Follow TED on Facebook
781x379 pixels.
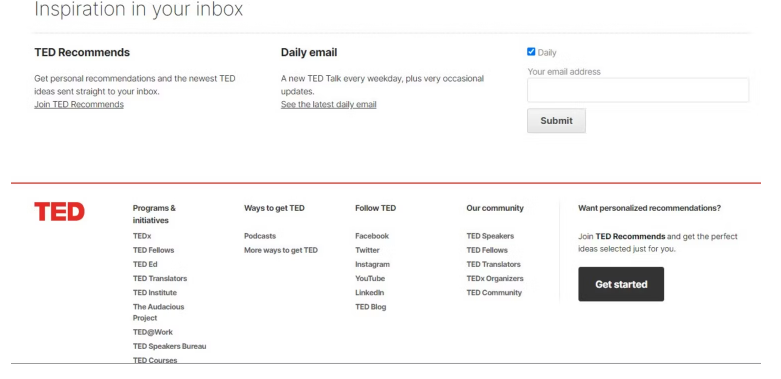pos(372,236)
